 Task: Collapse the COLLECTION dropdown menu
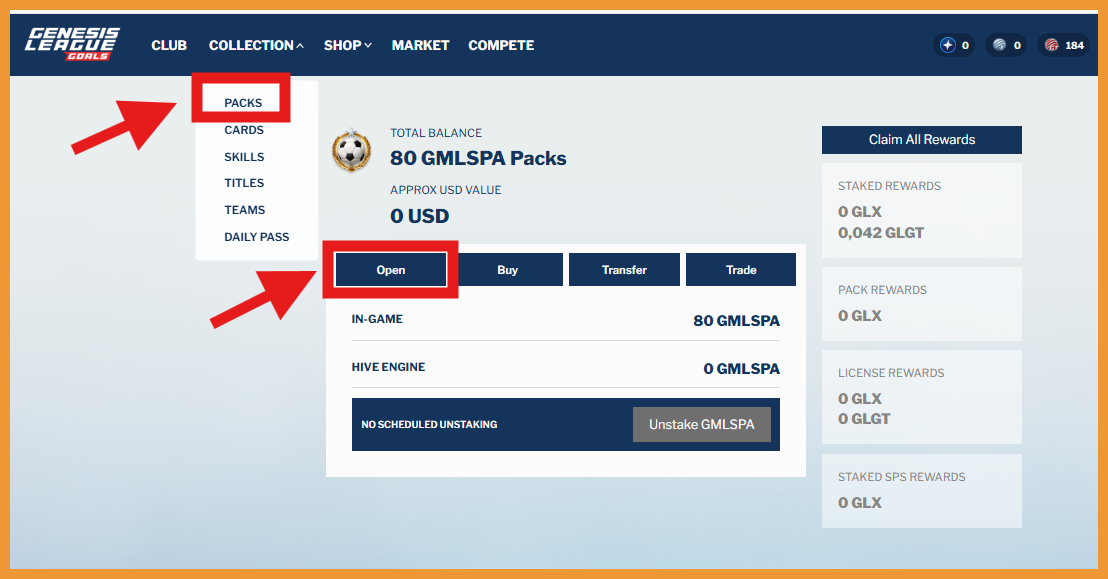256,45
